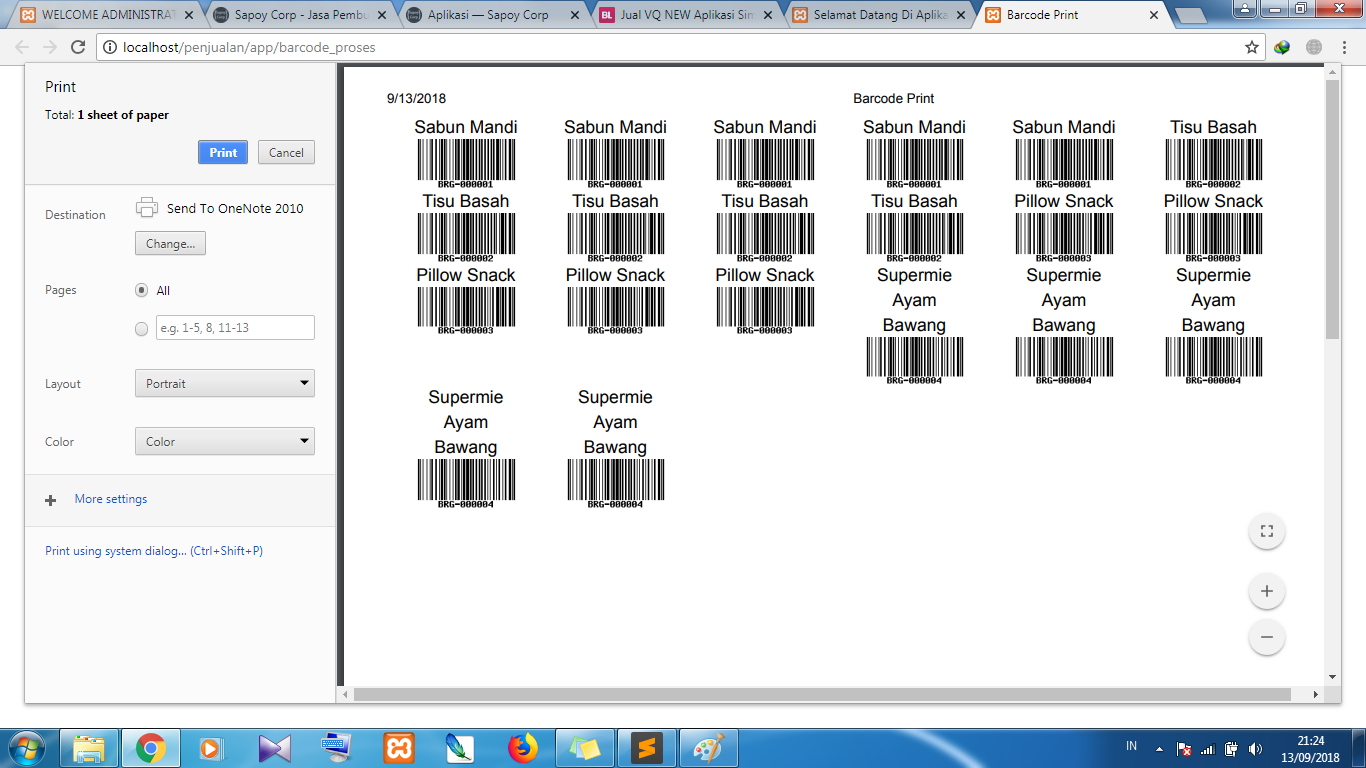Click the Barcode Print header text in preview
1366x768 pixels.
click(894, 98)
